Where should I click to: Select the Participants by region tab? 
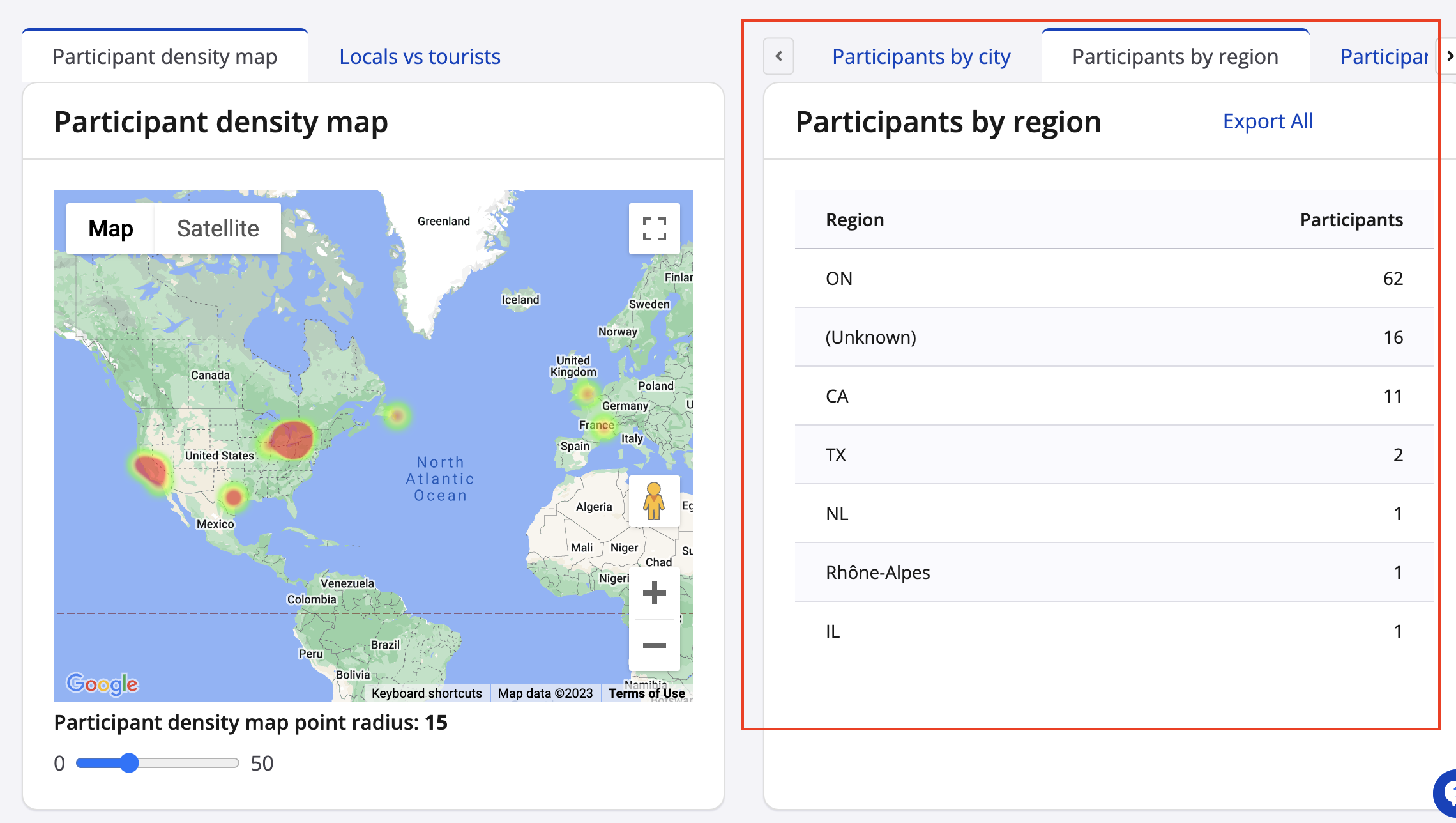(1175, 57)
